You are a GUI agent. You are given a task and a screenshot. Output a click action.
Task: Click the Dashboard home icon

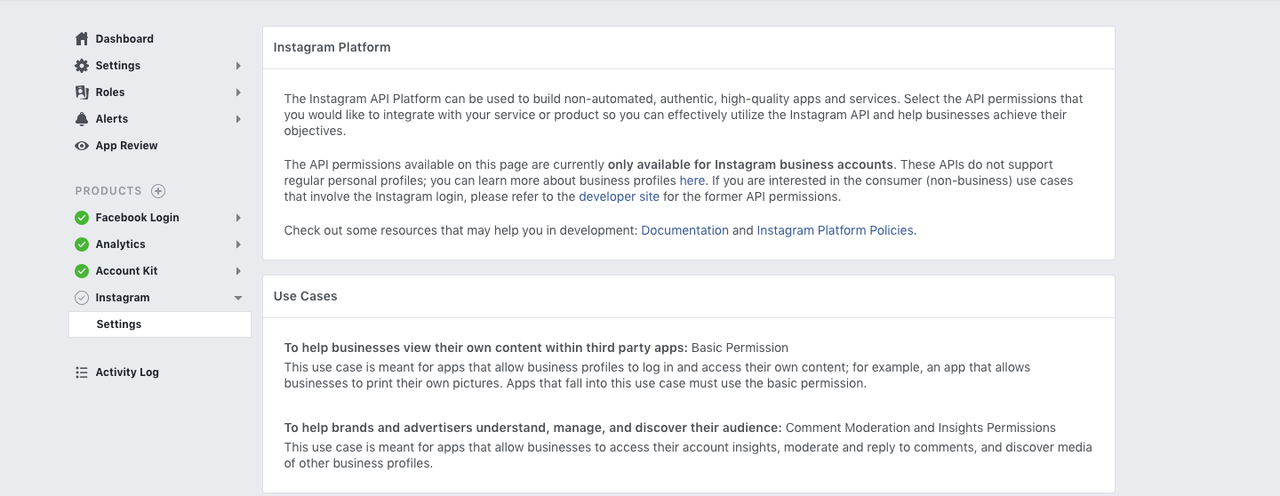[x=82, y=39]
